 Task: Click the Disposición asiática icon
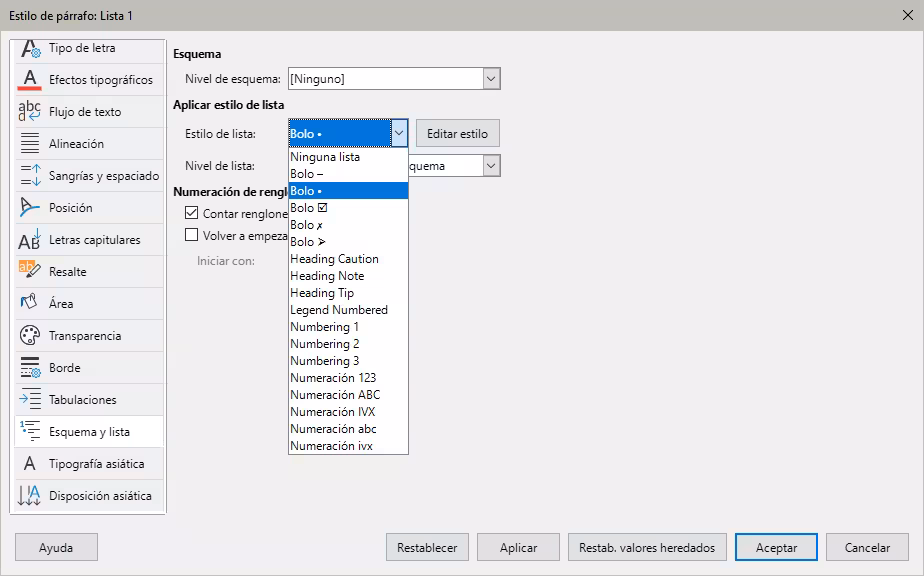(x=29, y=495)
